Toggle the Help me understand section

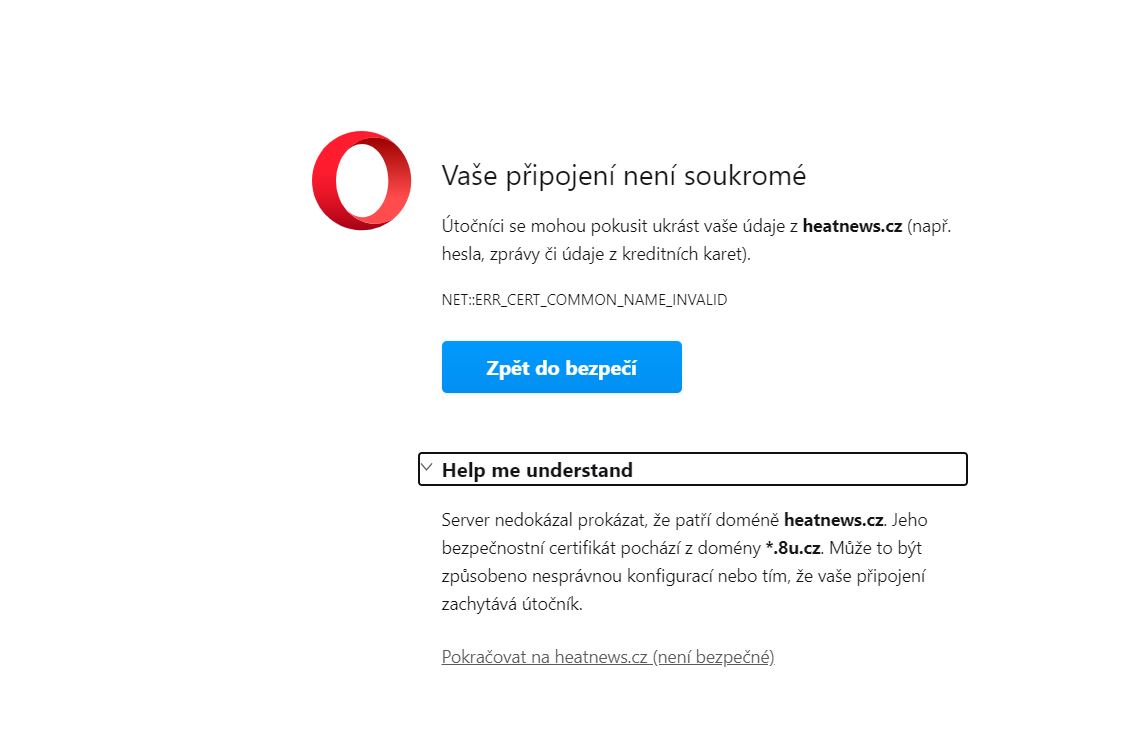(x=693, y=469)
